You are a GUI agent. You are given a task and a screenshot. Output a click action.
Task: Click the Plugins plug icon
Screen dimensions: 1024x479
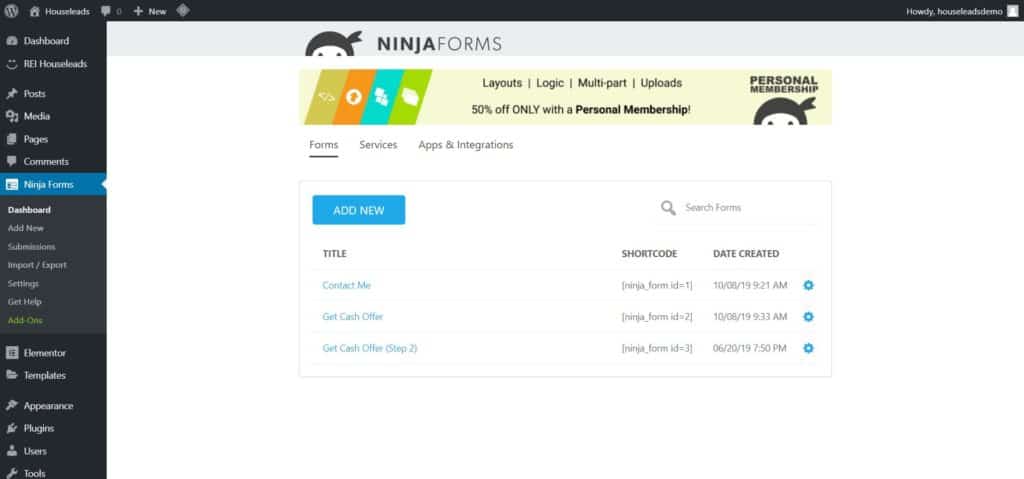(12, 429)
